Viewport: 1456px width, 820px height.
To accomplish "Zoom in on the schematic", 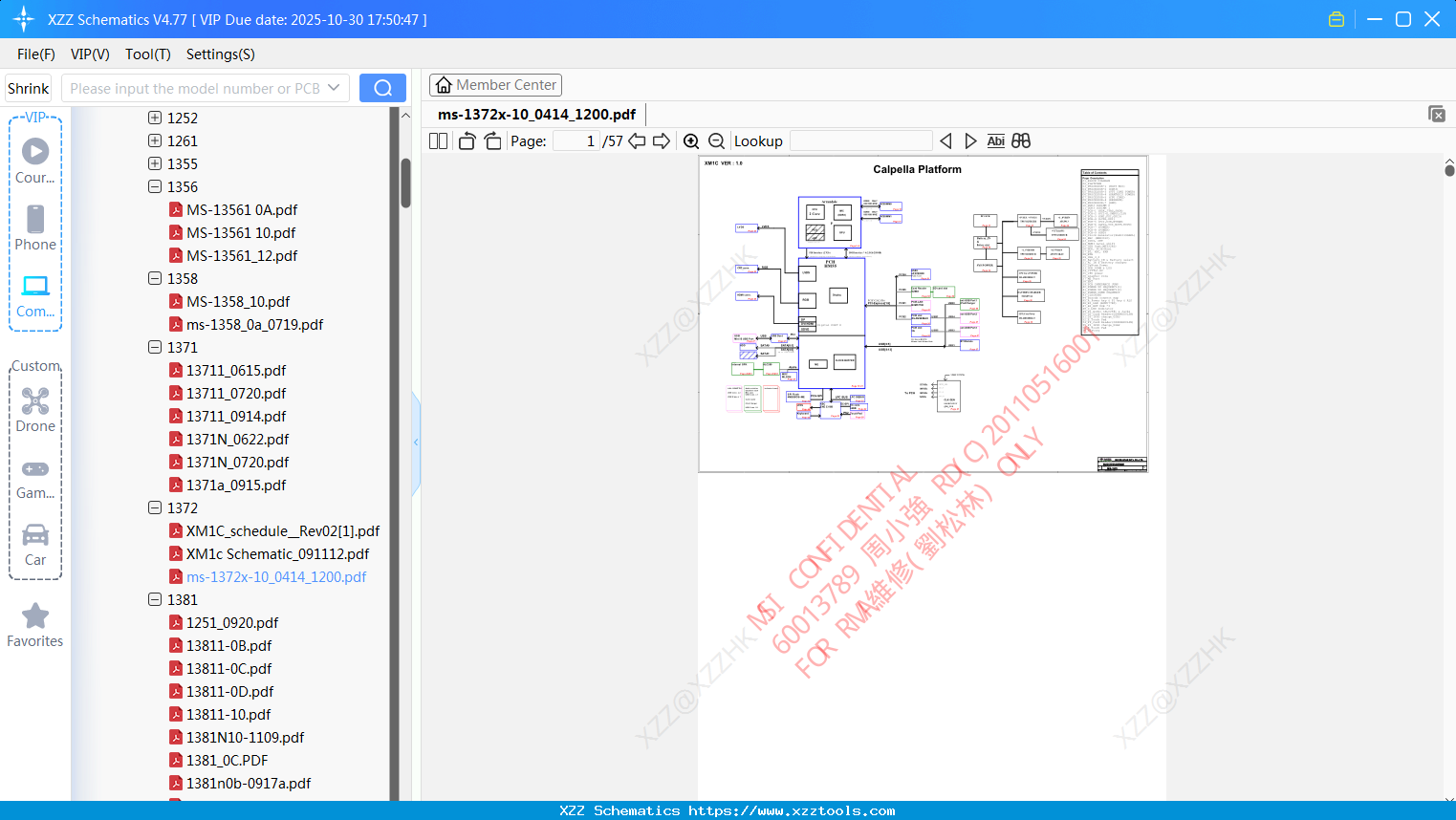I will (691, 141).
